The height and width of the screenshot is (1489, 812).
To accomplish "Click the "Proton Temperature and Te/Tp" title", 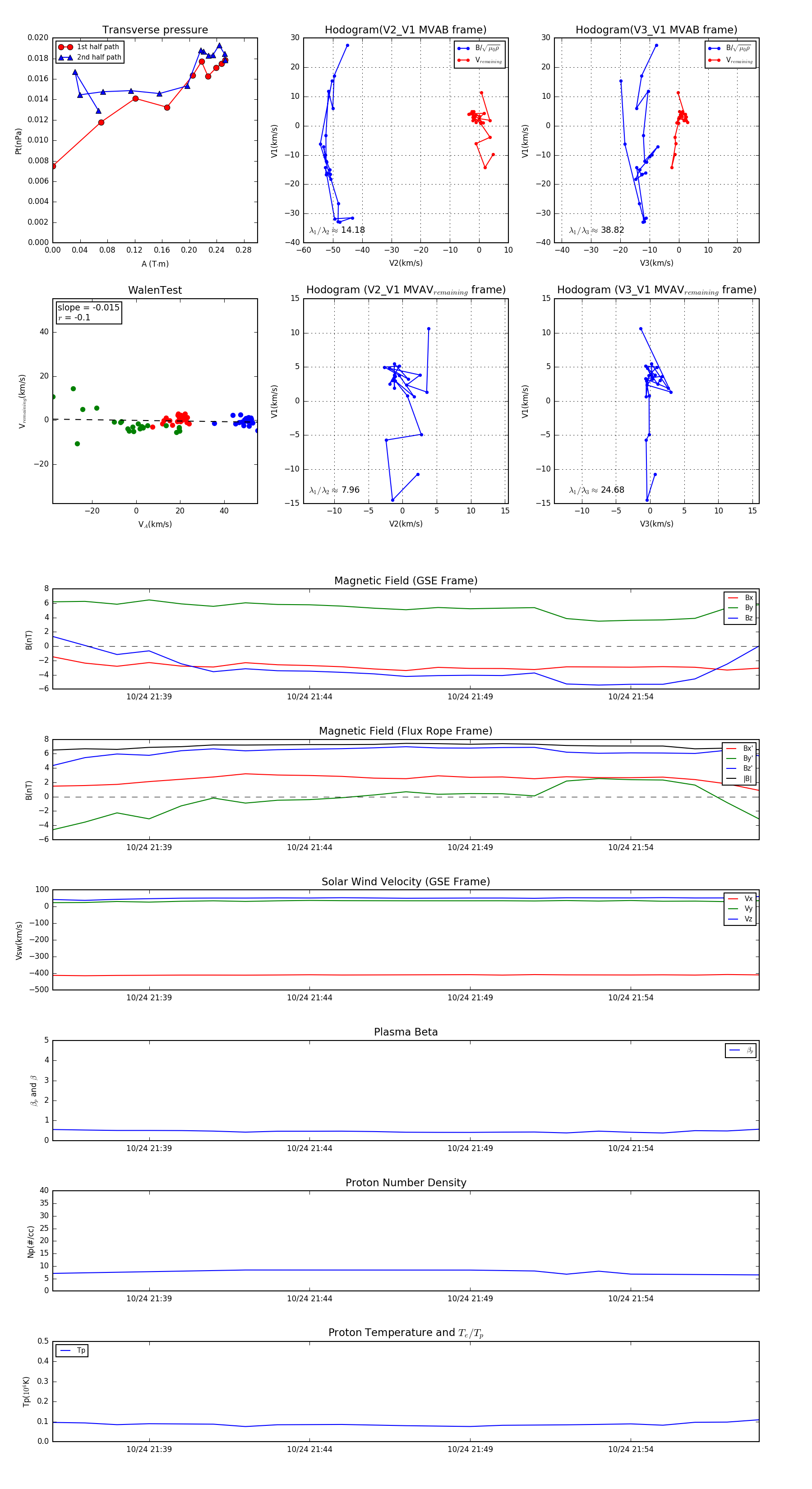I will point(406,1333).
